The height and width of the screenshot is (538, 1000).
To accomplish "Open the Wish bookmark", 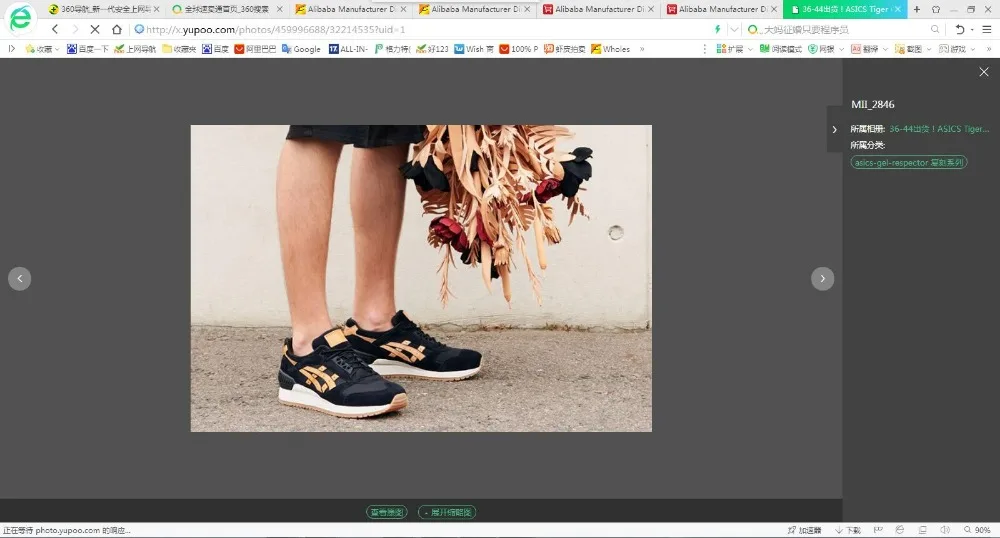I will pos(473,49).
